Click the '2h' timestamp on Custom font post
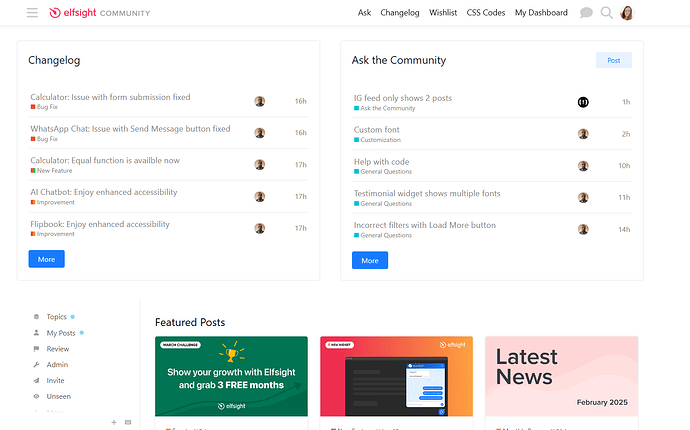 point(626,134)
